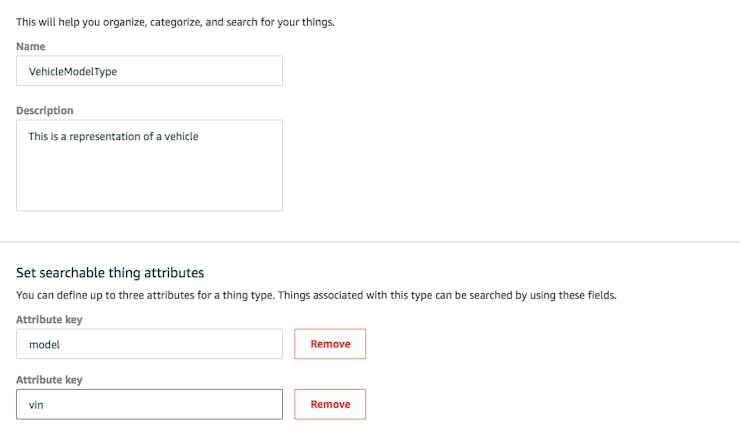
Task: Click the organize, categorize, and search help text
Action: tap(175, 22)
